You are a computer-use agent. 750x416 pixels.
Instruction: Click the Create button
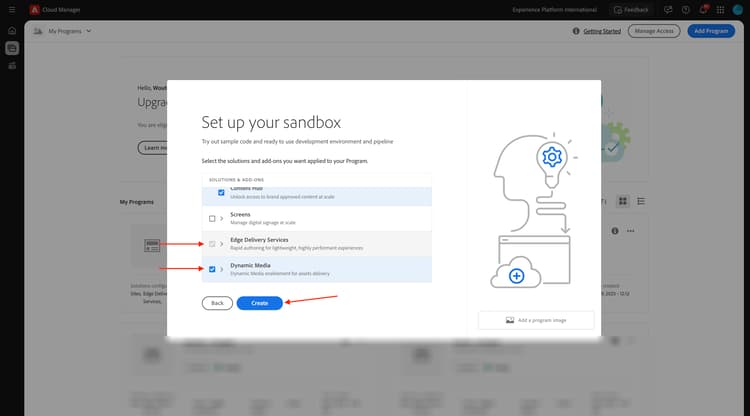pyautogui.click(x=260, y=303)
